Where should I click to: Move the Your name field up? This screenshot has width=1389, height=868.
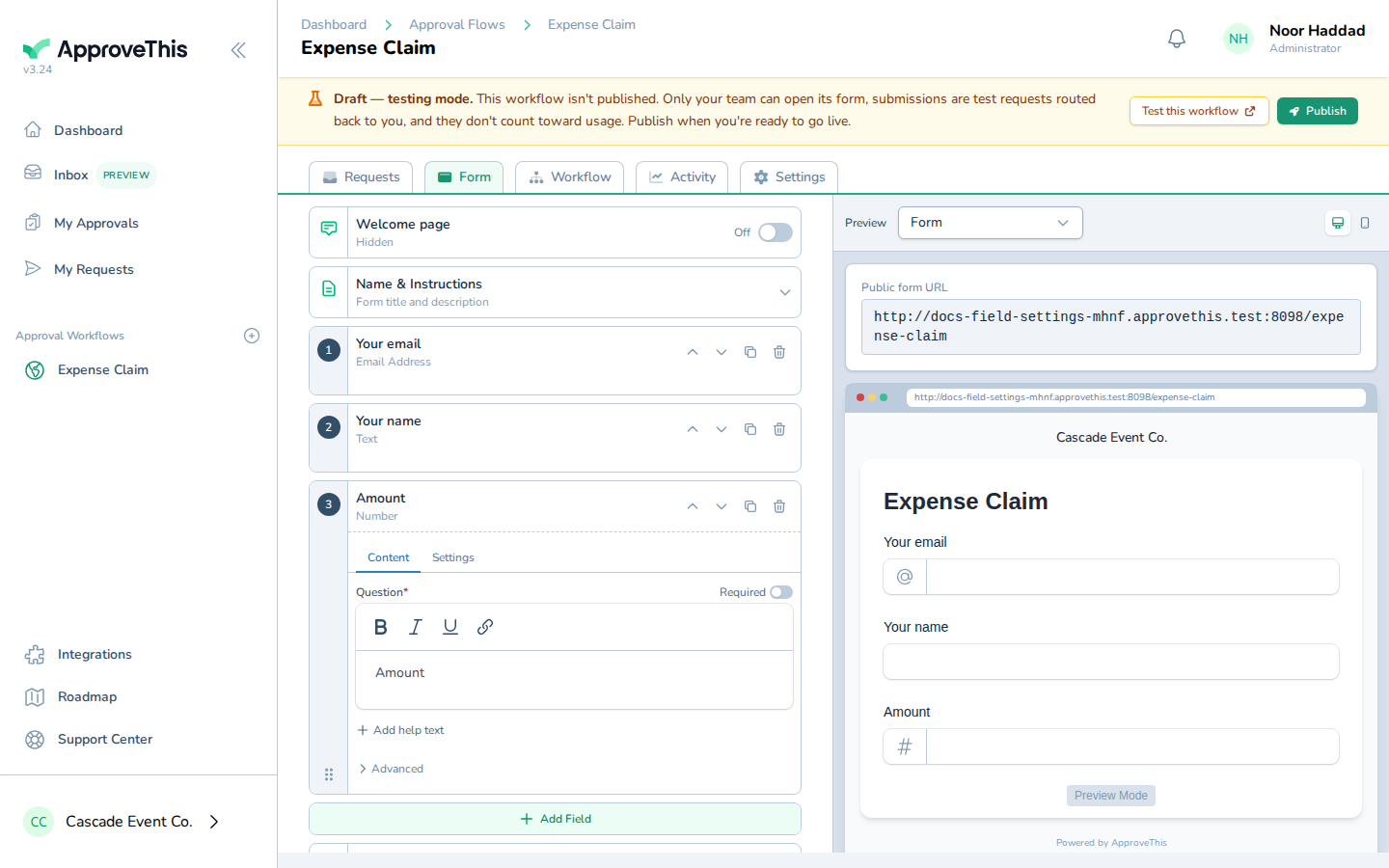693,429
